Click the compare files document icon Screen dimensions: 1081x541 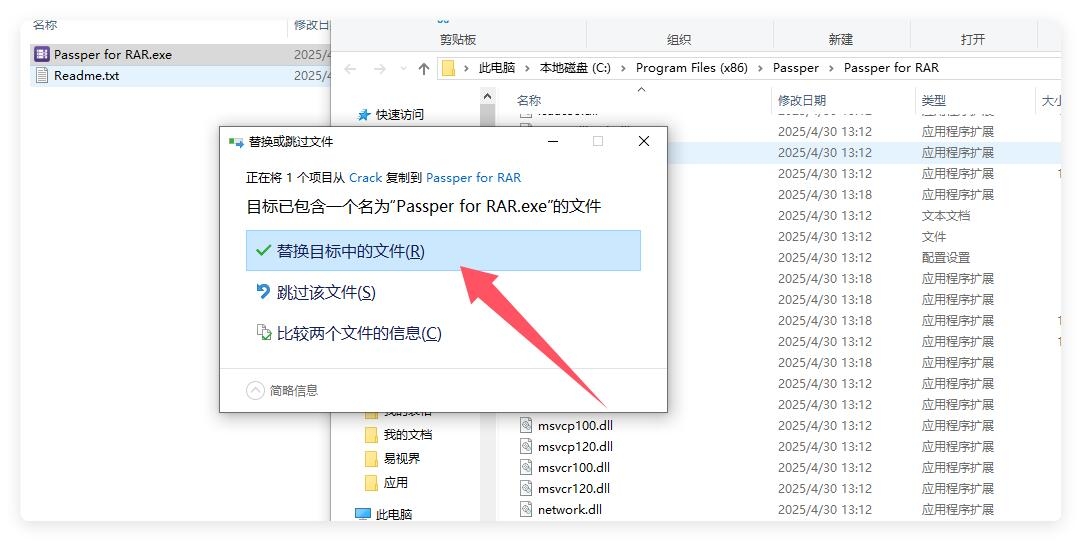click(264, 332)
